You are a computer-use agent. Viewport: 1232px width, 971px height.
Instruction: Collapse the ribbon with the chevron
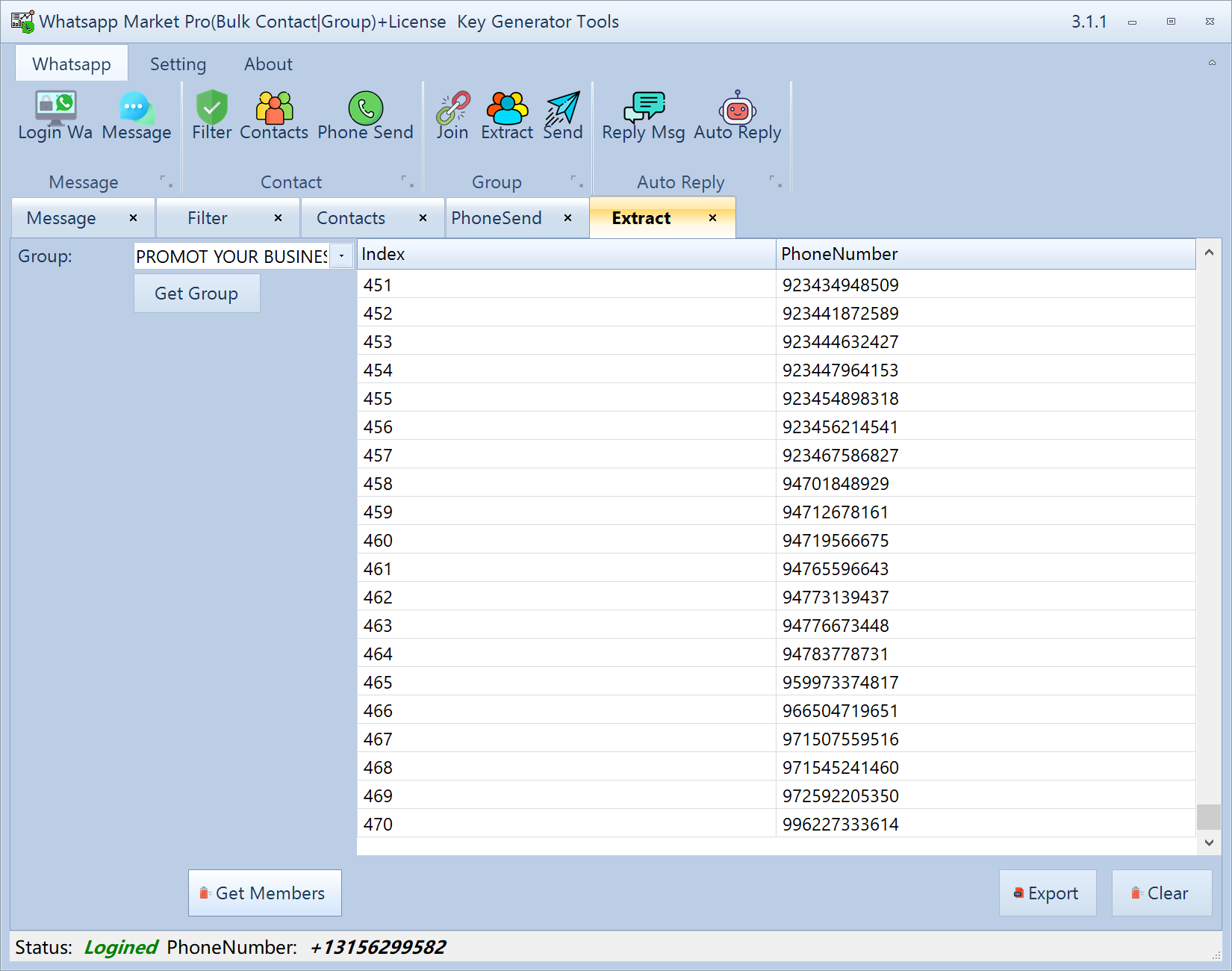point(1211,63)
